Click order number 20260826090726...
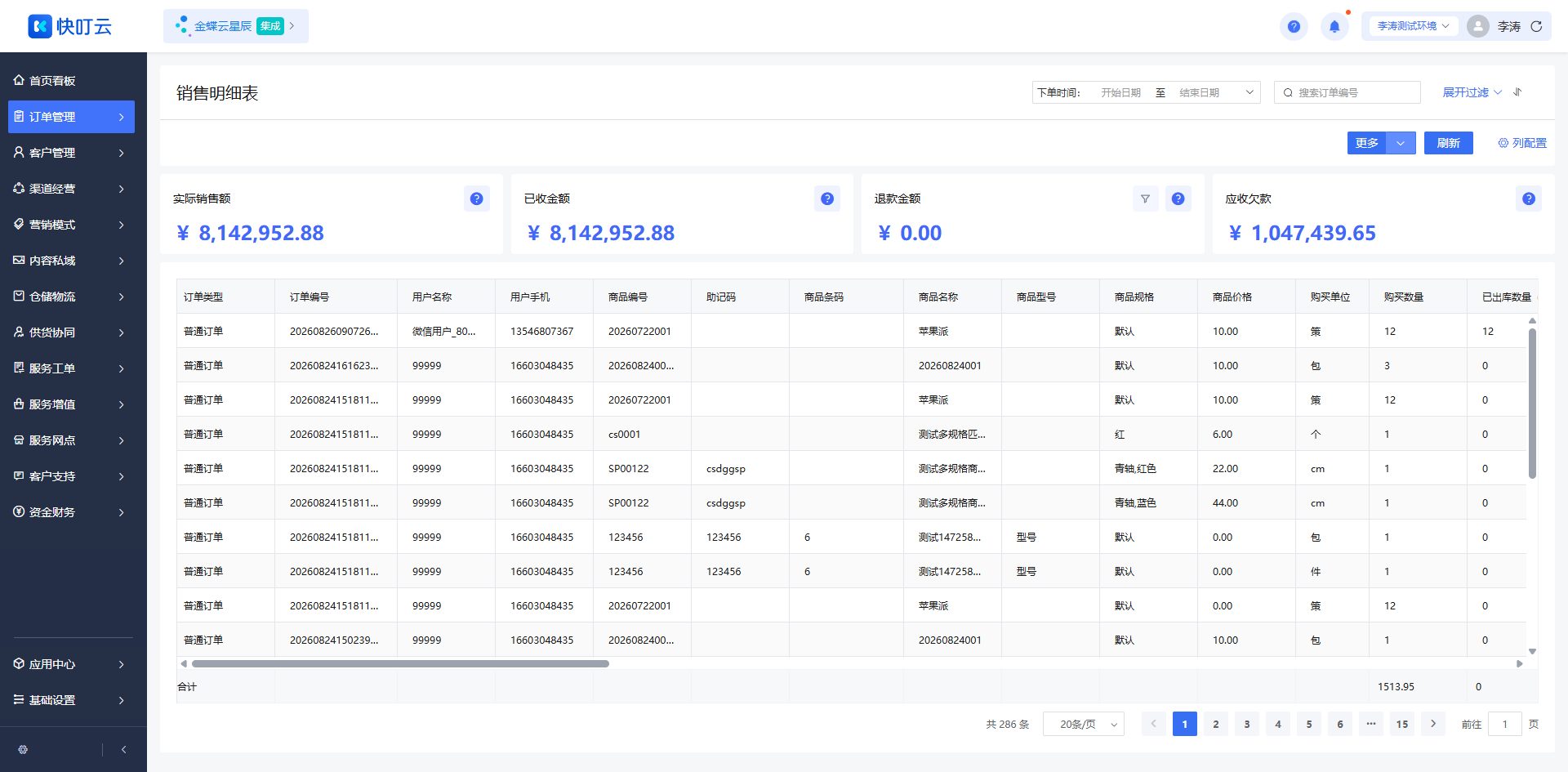The width and height of the screenshot is (1568, 772). point(334,331)
